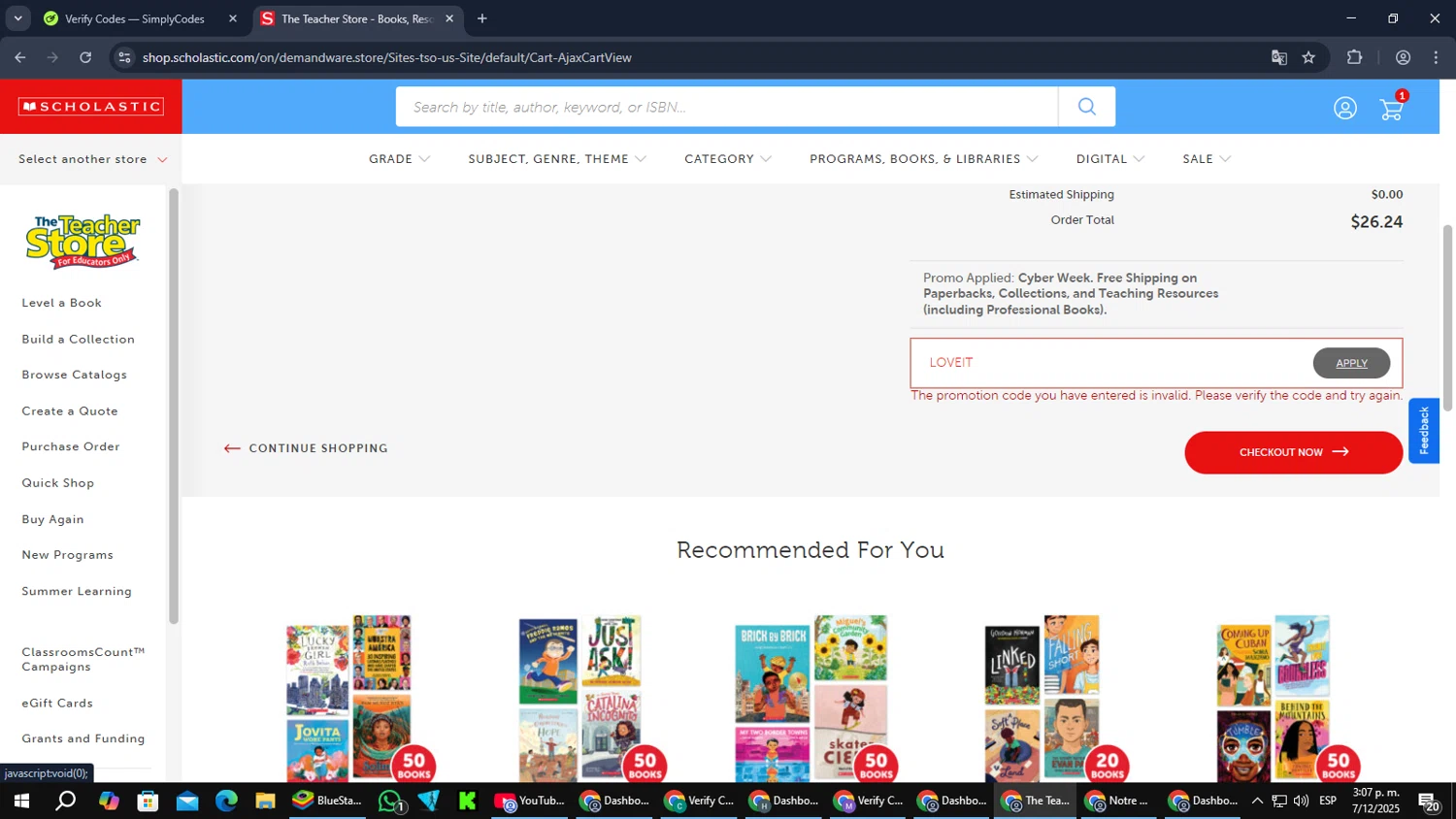Expand PROGRAMS, BOOKS, & LIBRARIES menu
1456x819 pixels.
click(924, 159)
